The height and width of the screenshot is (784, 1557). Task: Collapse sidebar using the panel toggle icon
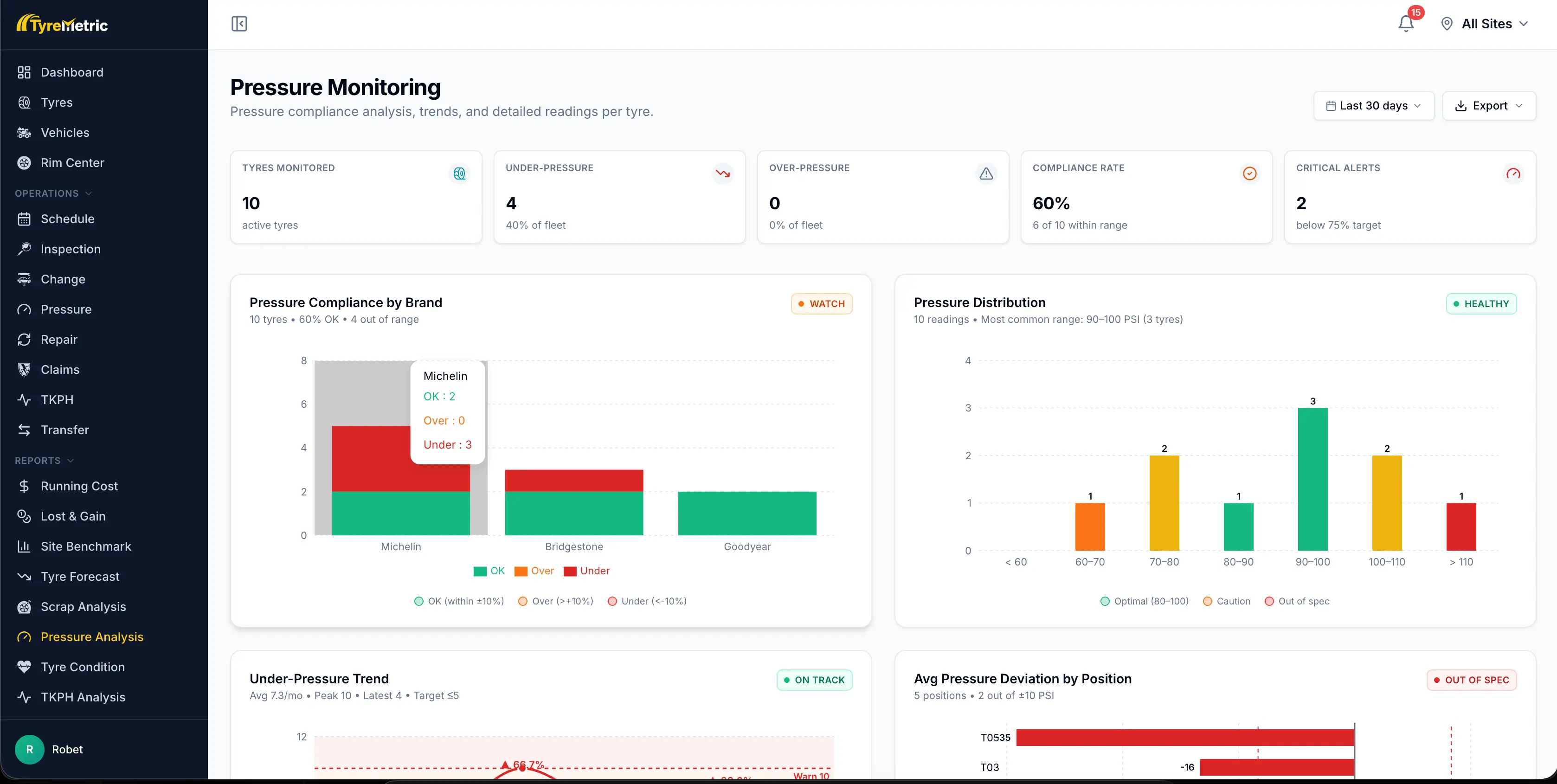[x=239, y=24]
